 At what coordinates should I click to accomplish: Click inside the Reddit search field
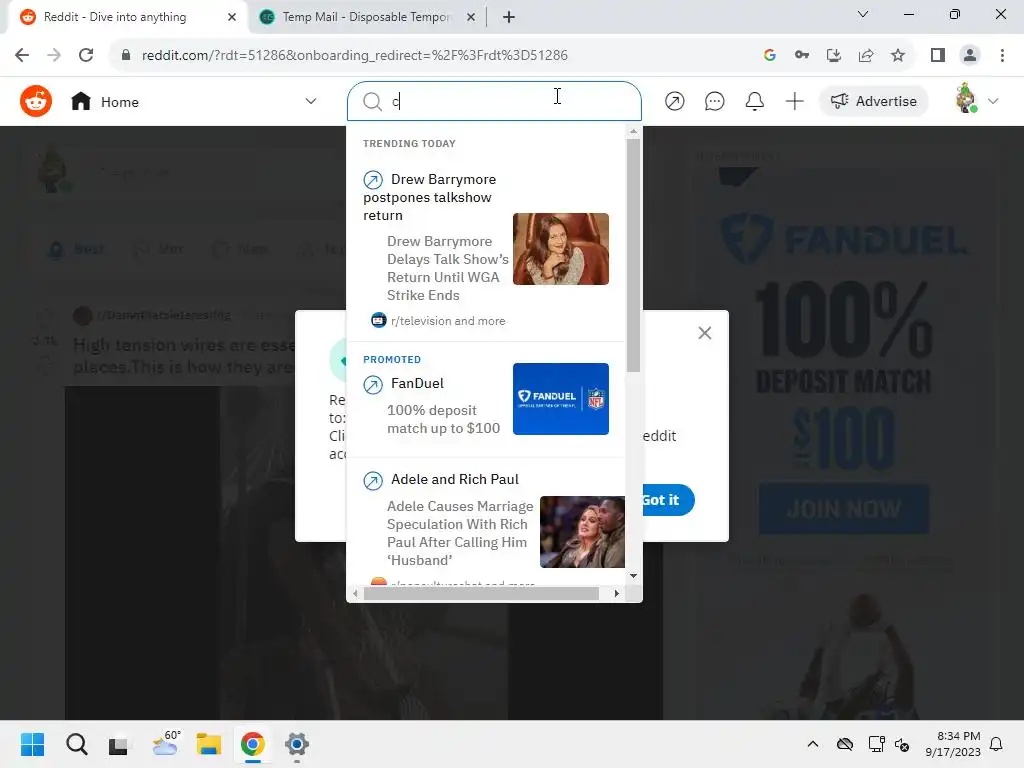494,101
